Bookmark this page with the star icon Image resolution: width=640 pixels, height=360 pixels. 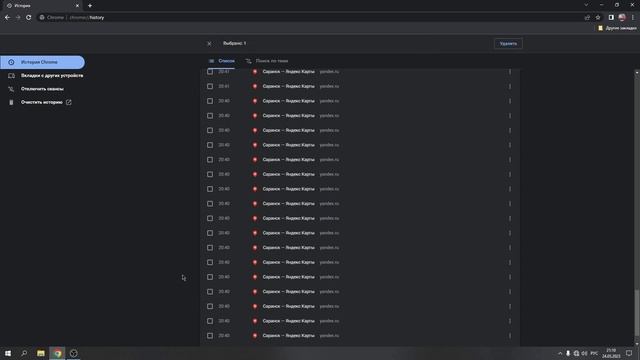pyautogui.click(x=598, y=18)
